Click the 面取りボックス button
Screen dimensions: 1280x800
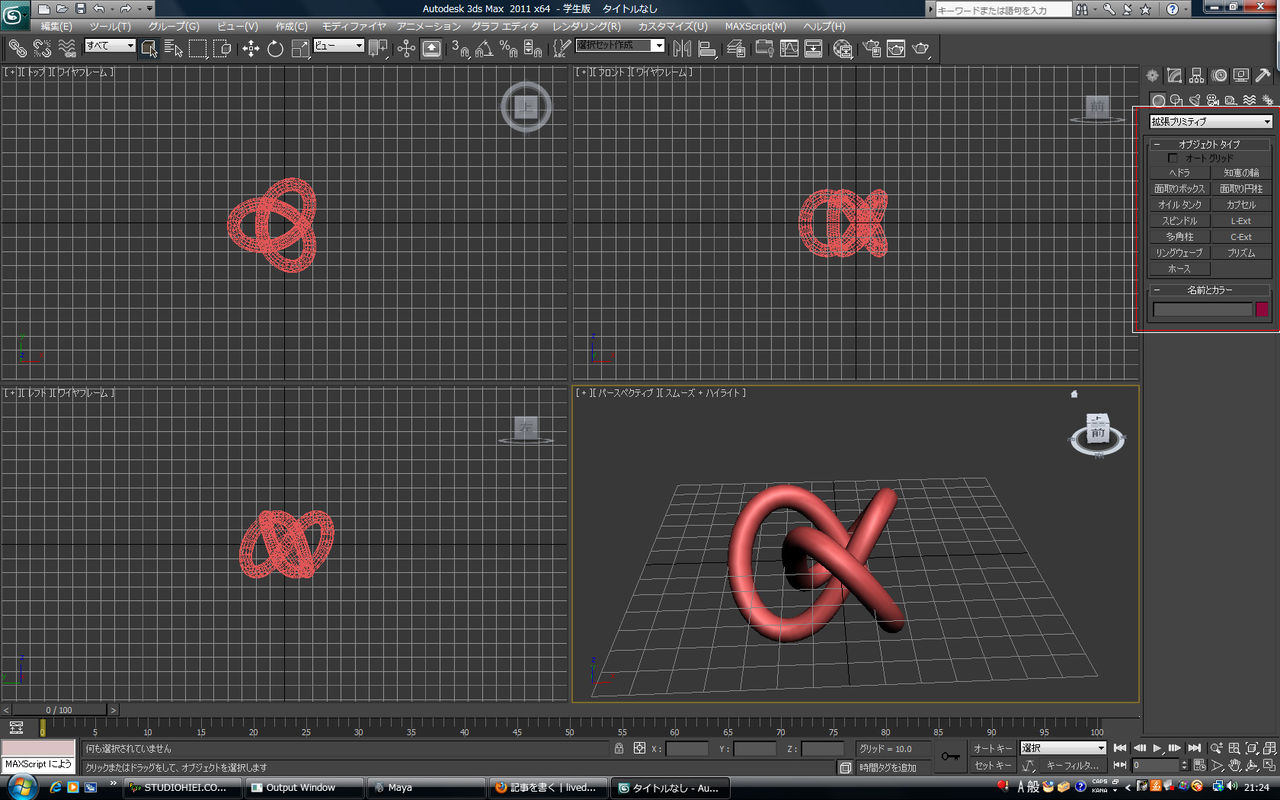coord(1180,189)
